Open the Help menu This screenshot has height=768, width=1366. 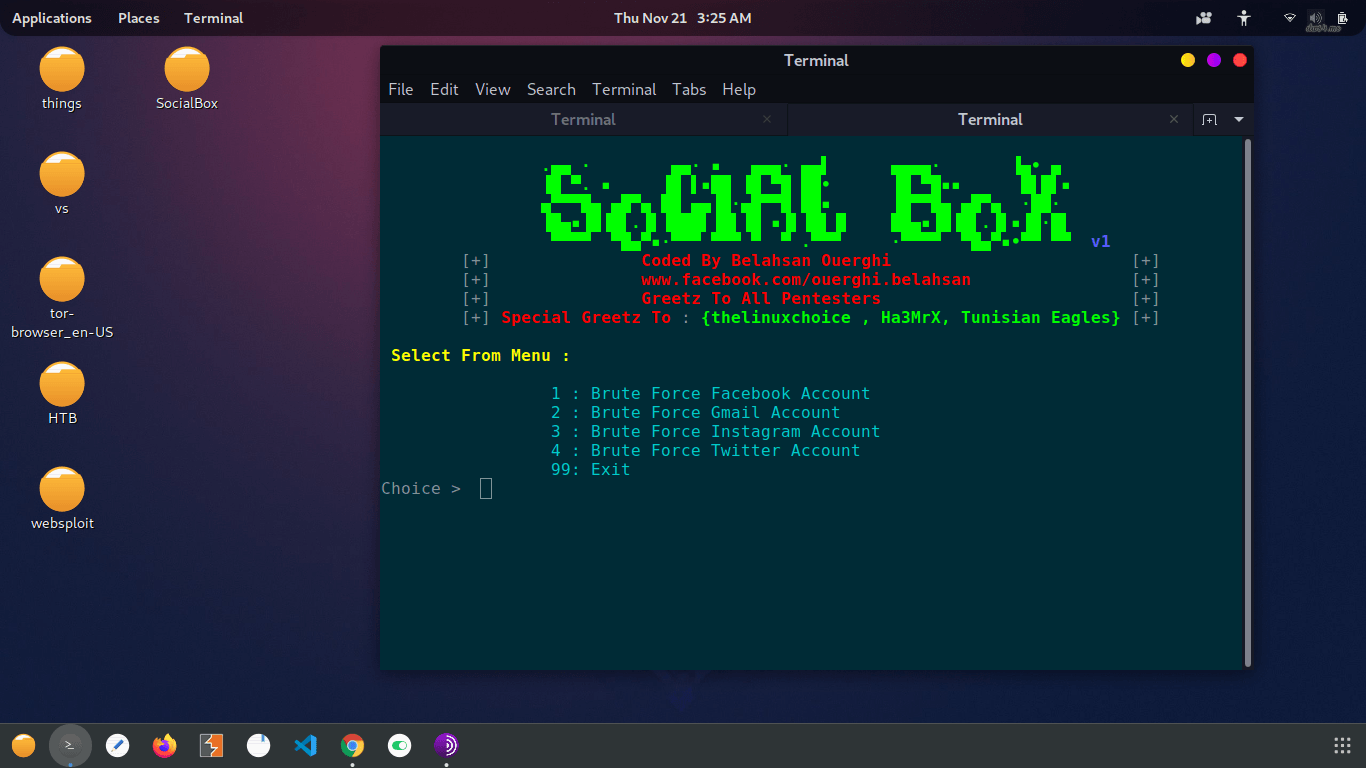point(739,89)
